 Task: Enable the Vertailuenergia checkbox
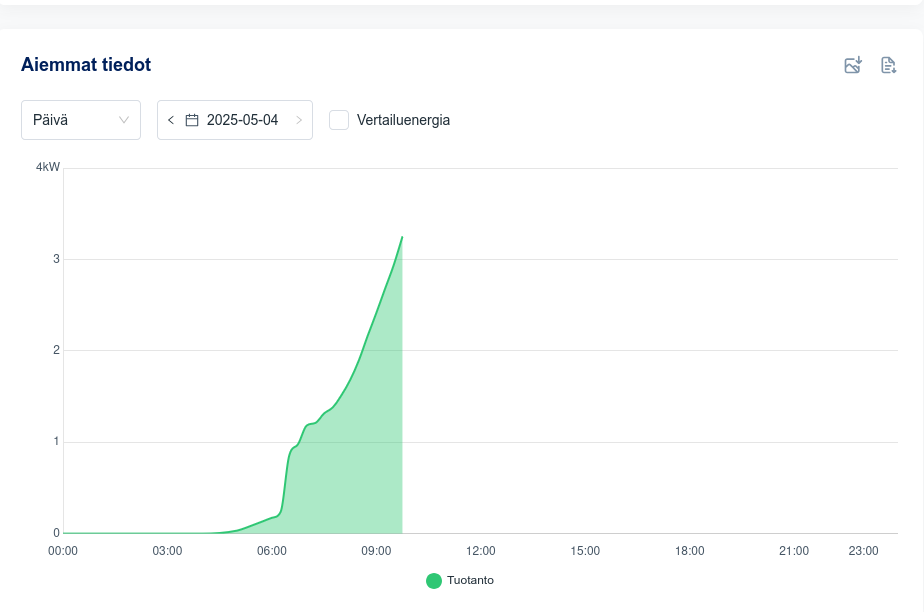(339, 120)
